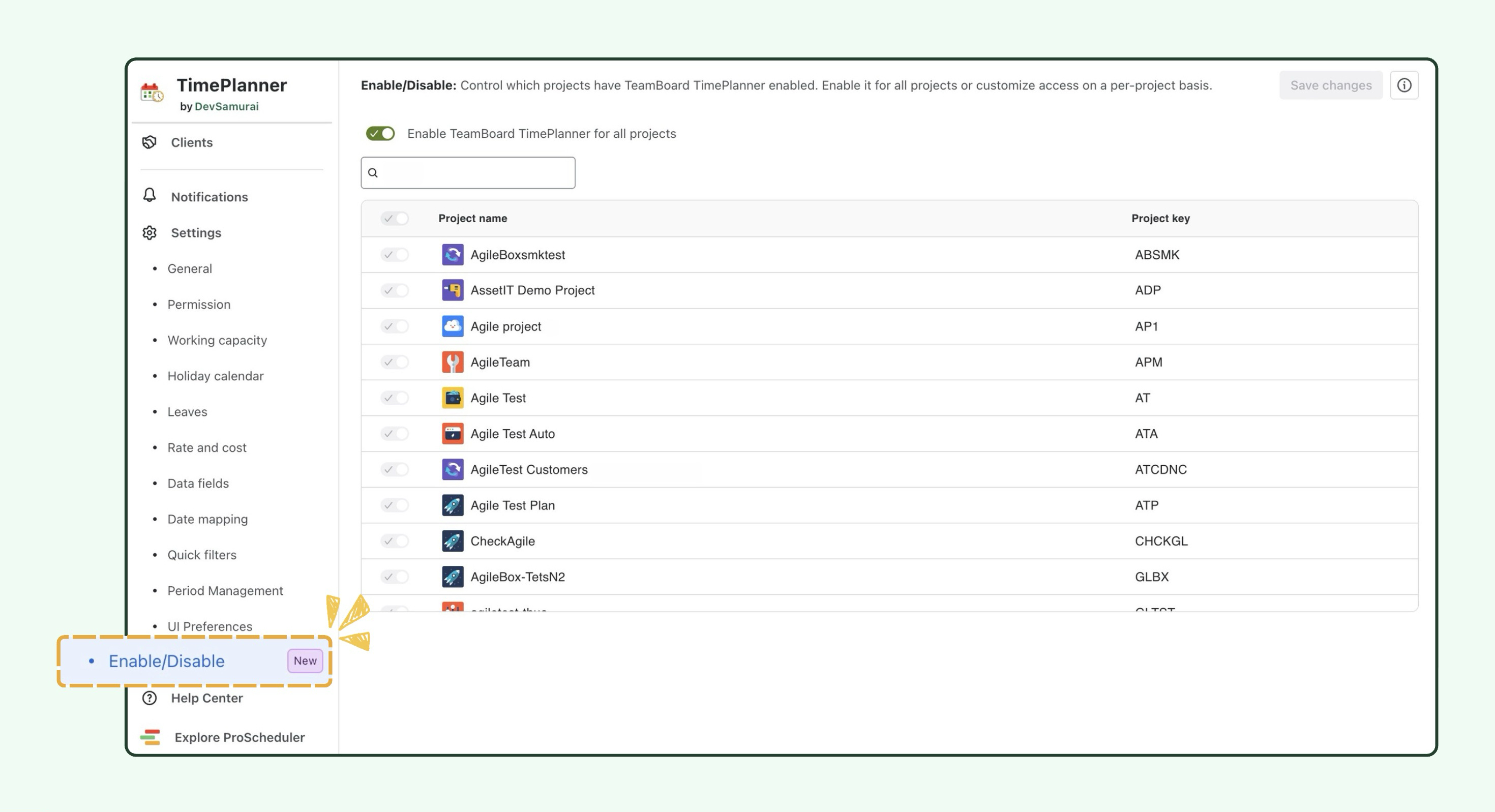
Task: Click the AgileTeam wrench avatar
Action: pyautogui.click(x=453, y=362)
